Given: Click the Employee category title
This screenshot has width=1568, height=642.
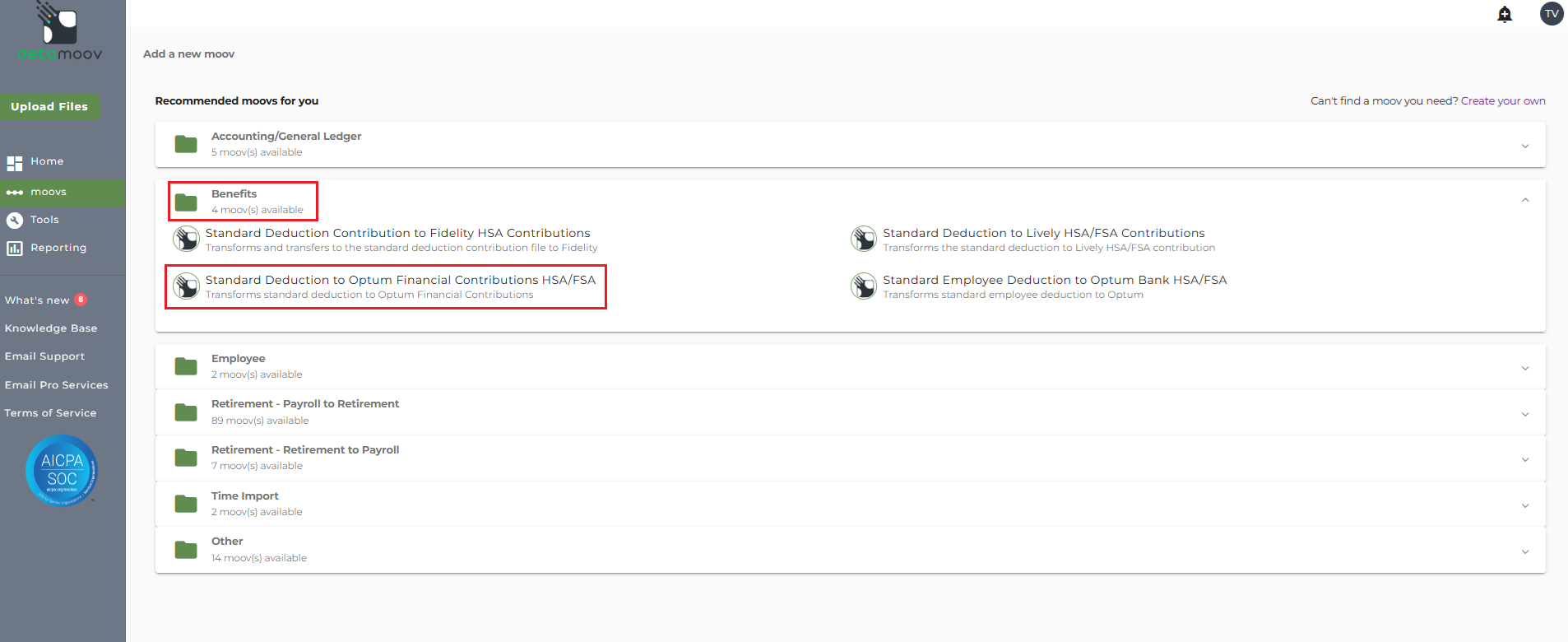Looking at the screenshot, I should coord(239,359).
